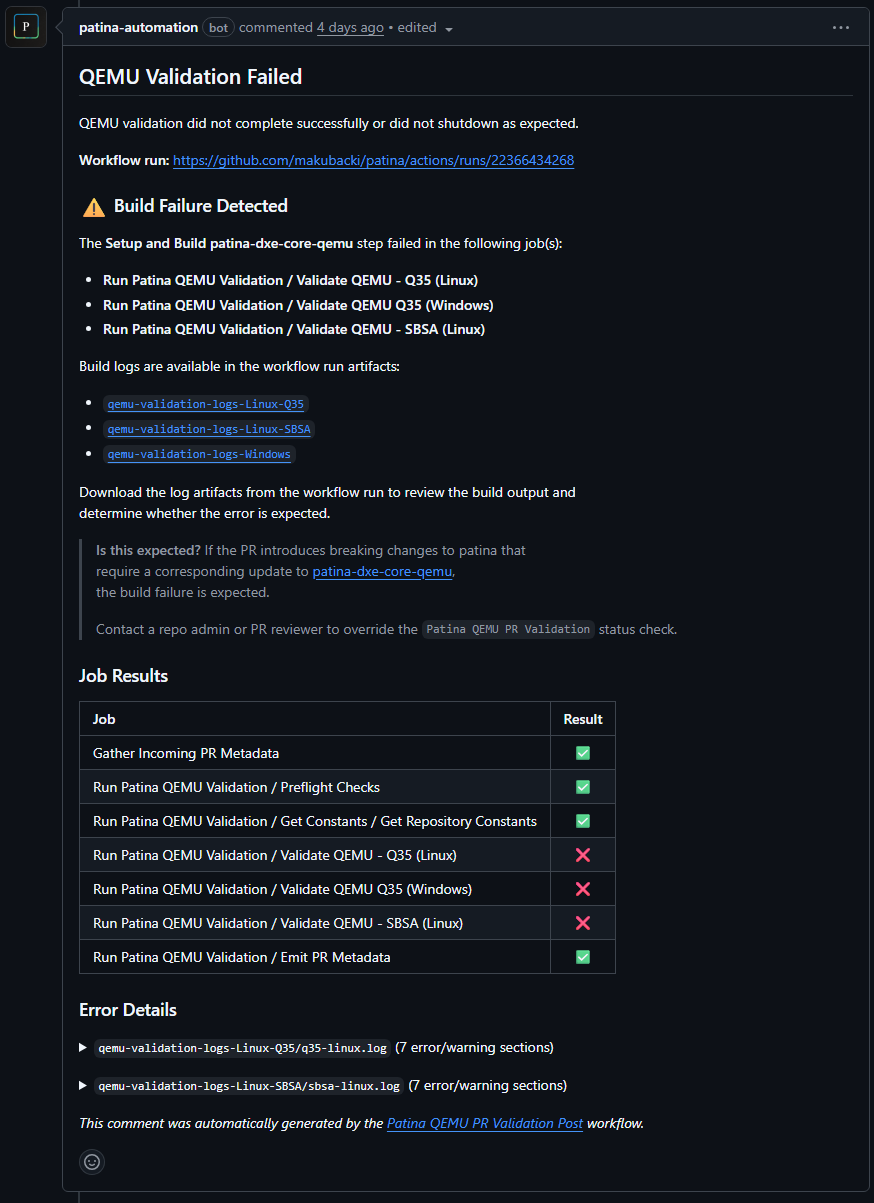Screen dimensions: 874x1203
Task: Open the emoji reaction smiley button
Action: coord(91,1161)
